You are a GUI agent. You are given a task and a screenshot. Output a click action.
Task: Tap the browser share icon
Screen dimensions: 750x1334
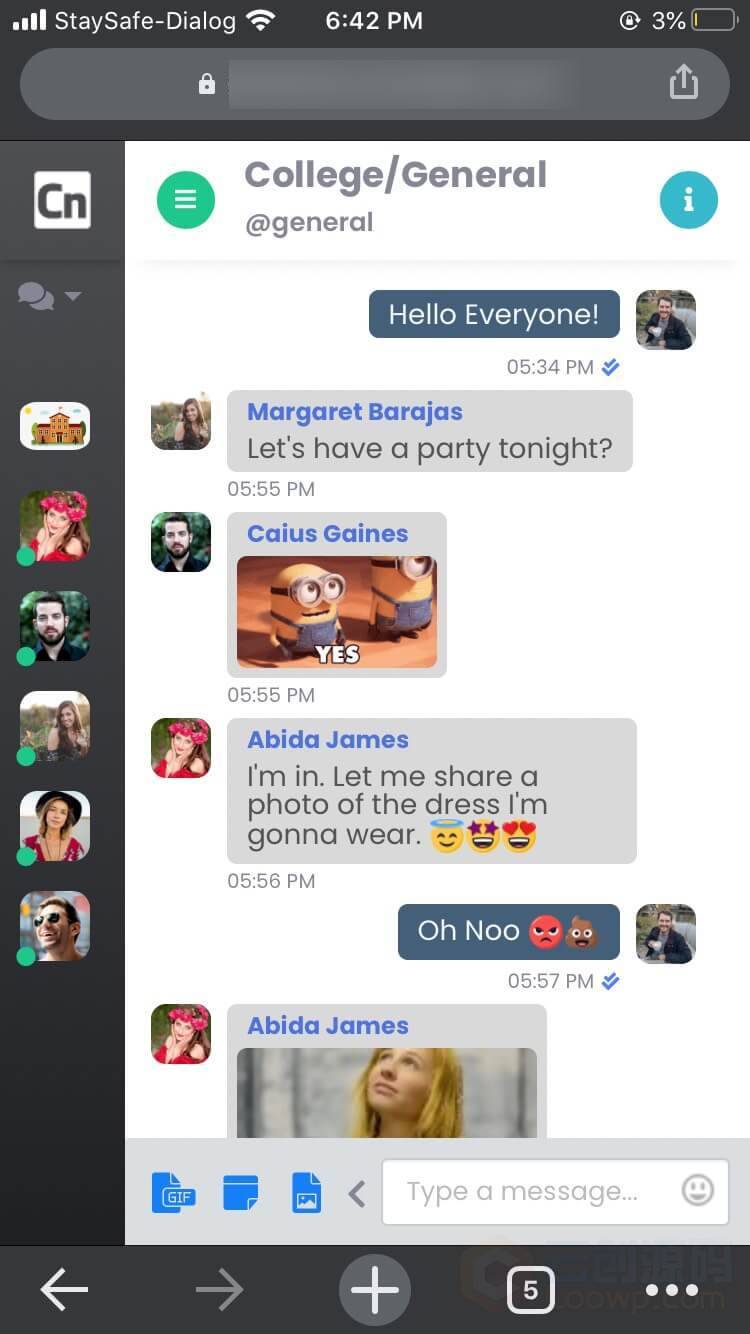click(683, 81)
